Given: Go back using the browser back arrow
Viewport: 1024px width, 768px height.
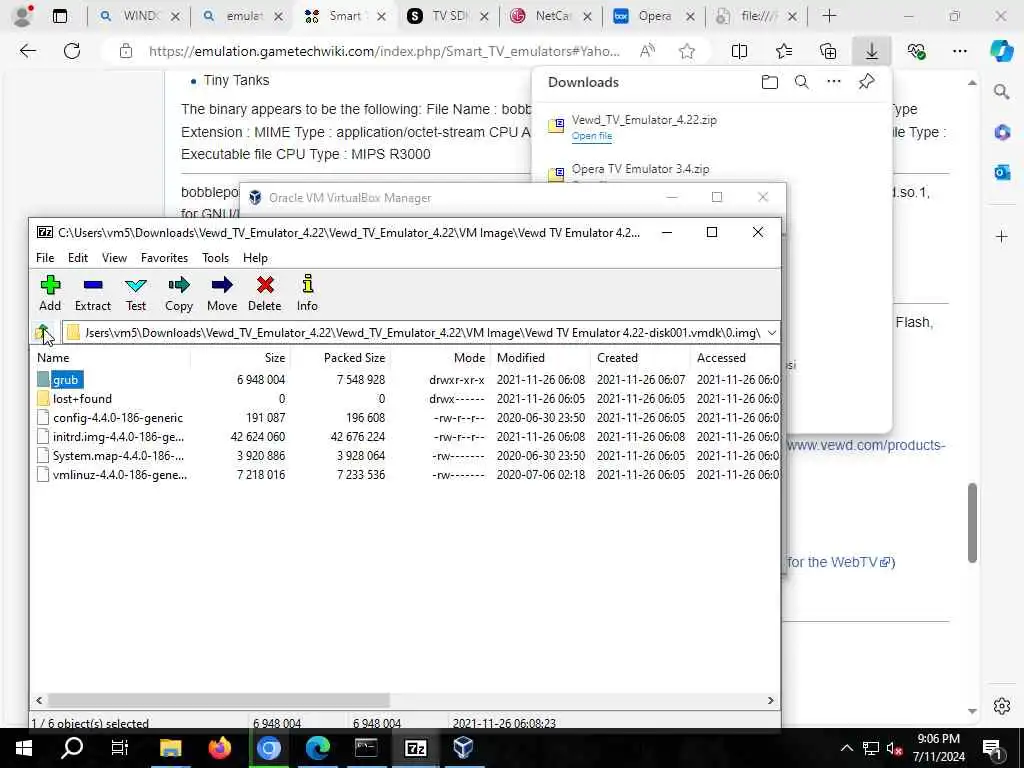Looking at the screenshot, I should click(27, 51).
